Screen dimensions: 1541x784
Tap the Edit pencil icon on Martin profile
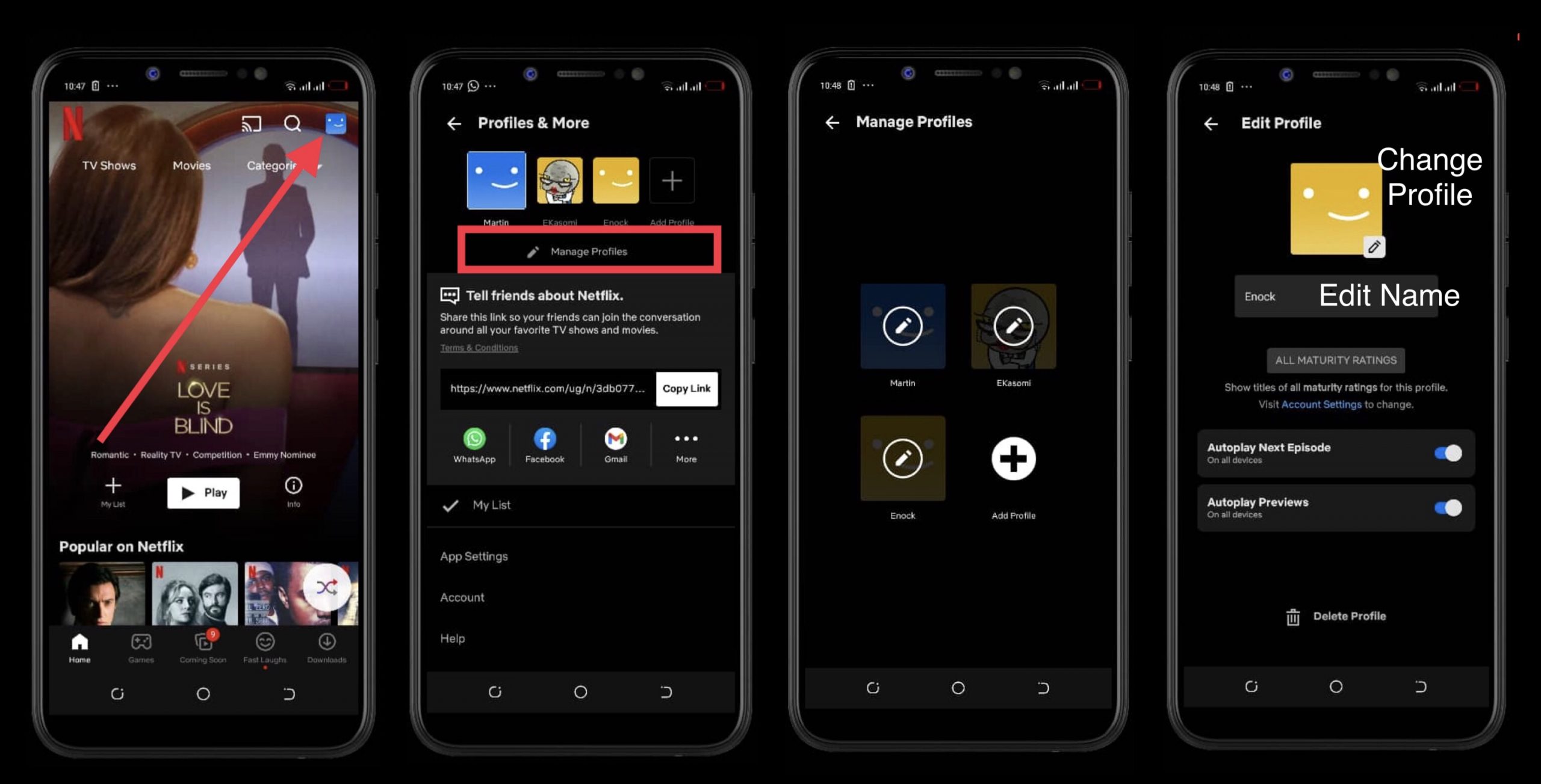click(x=901, y=326)
